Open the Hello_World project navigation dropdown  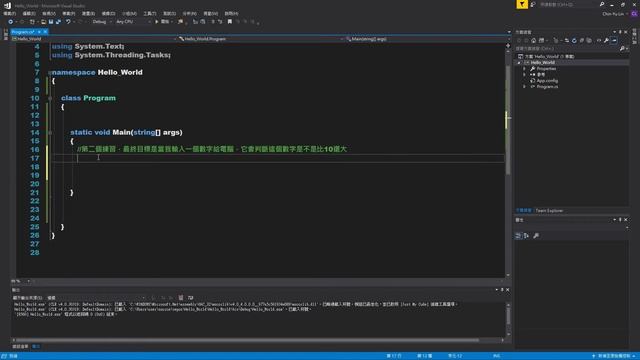point(94,39)
